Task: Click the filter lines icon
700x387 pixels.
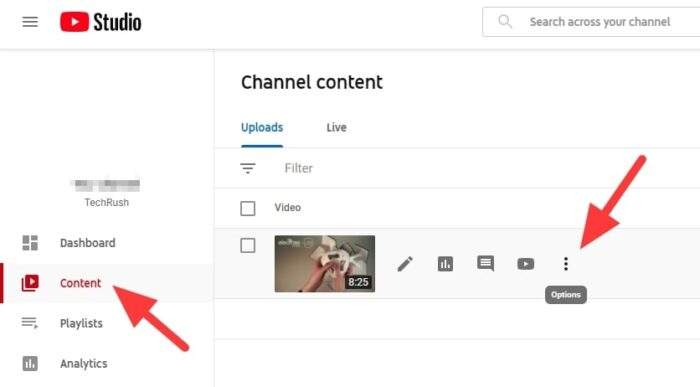Action: point(248,168)
